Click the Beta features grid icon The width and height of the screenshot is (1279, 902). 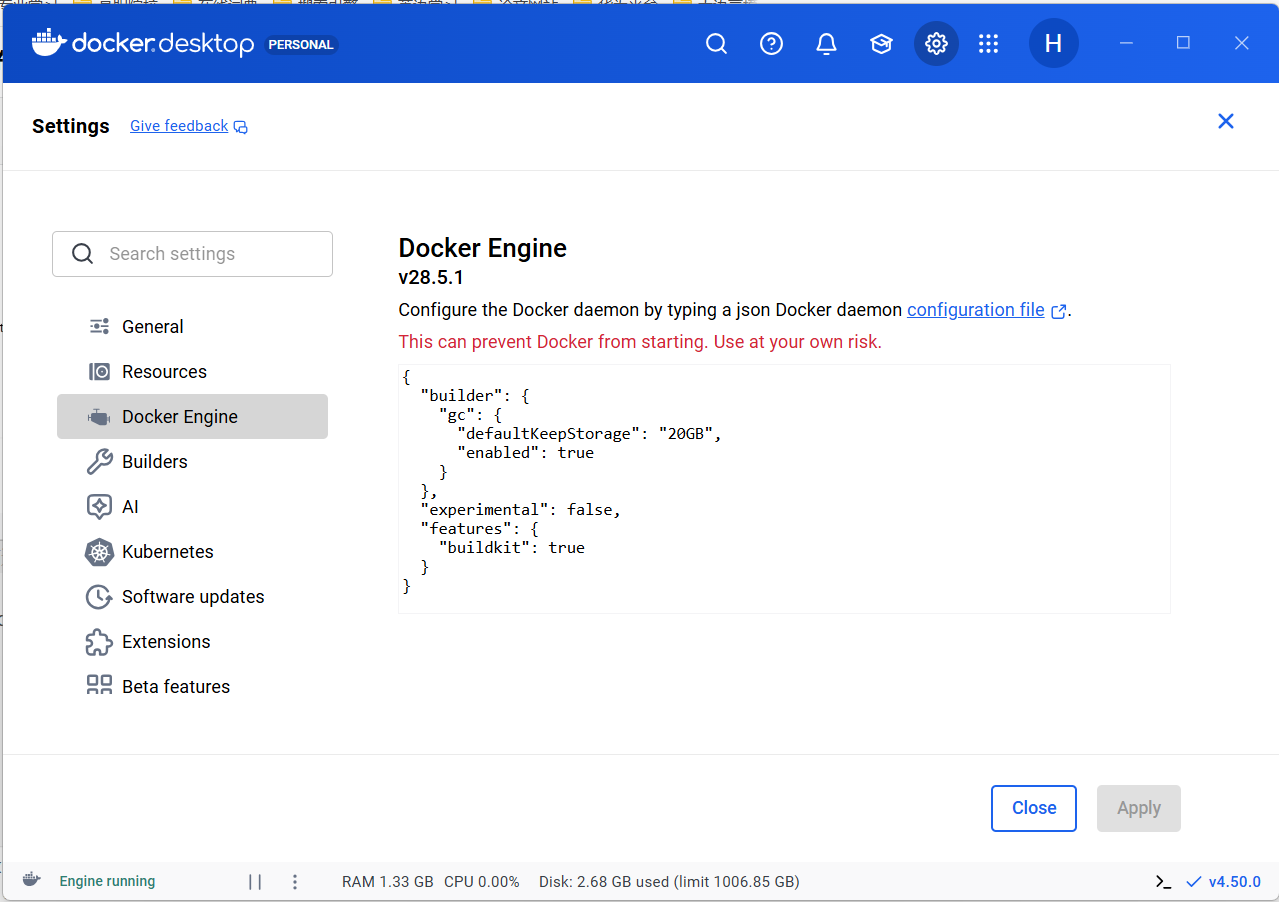coord(99,685)
